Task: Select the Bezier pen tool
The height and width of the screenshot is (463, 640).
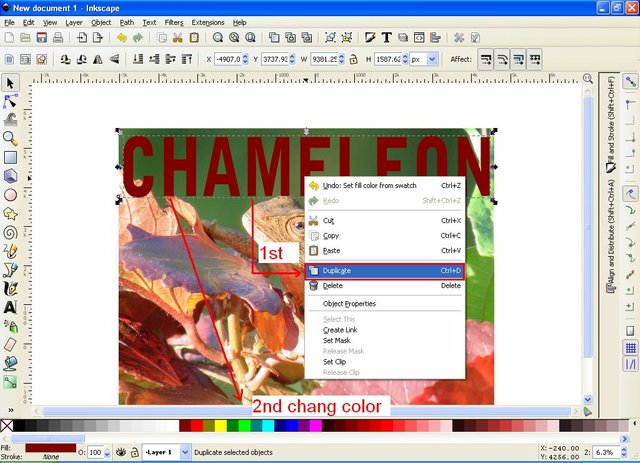Action: (10, 269)
